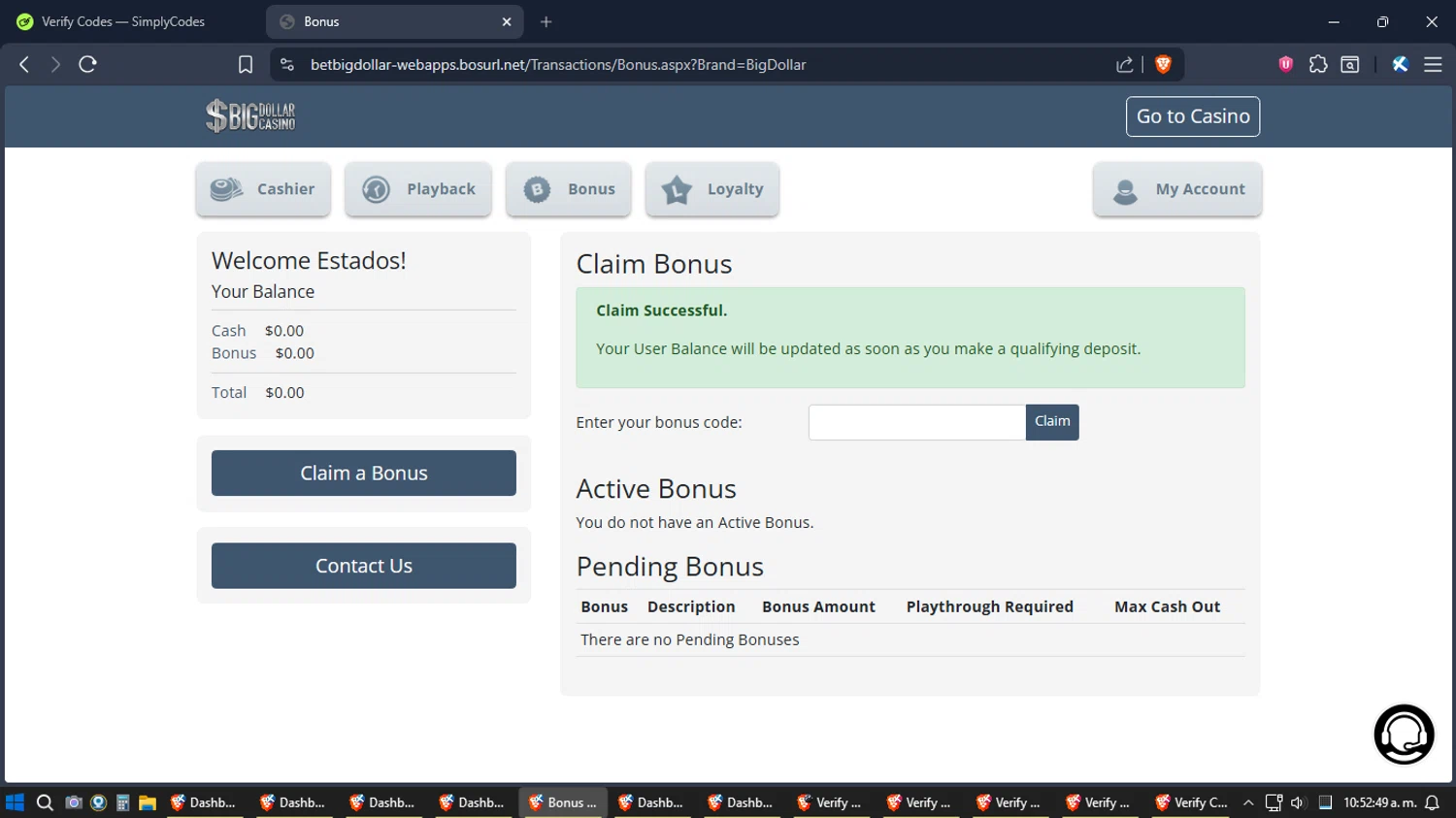The image size is (1456, 818).
Task: Click the Total $0.00 balance line
Action: coord(258,392)
